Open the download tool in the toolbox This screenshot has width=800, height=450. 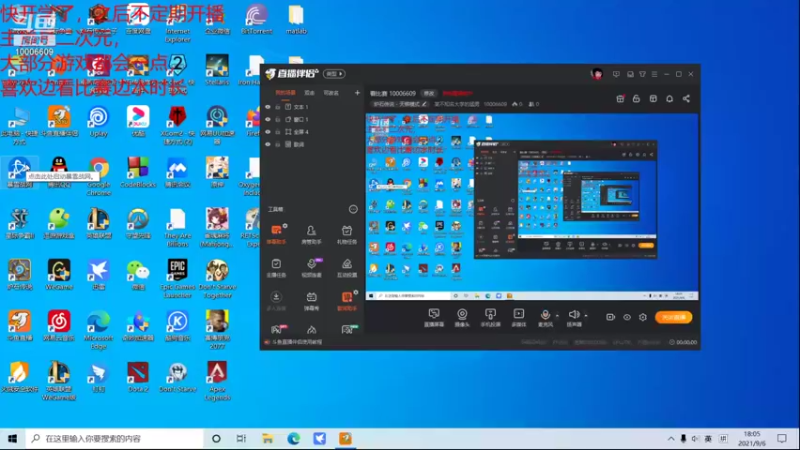point(277,301)
